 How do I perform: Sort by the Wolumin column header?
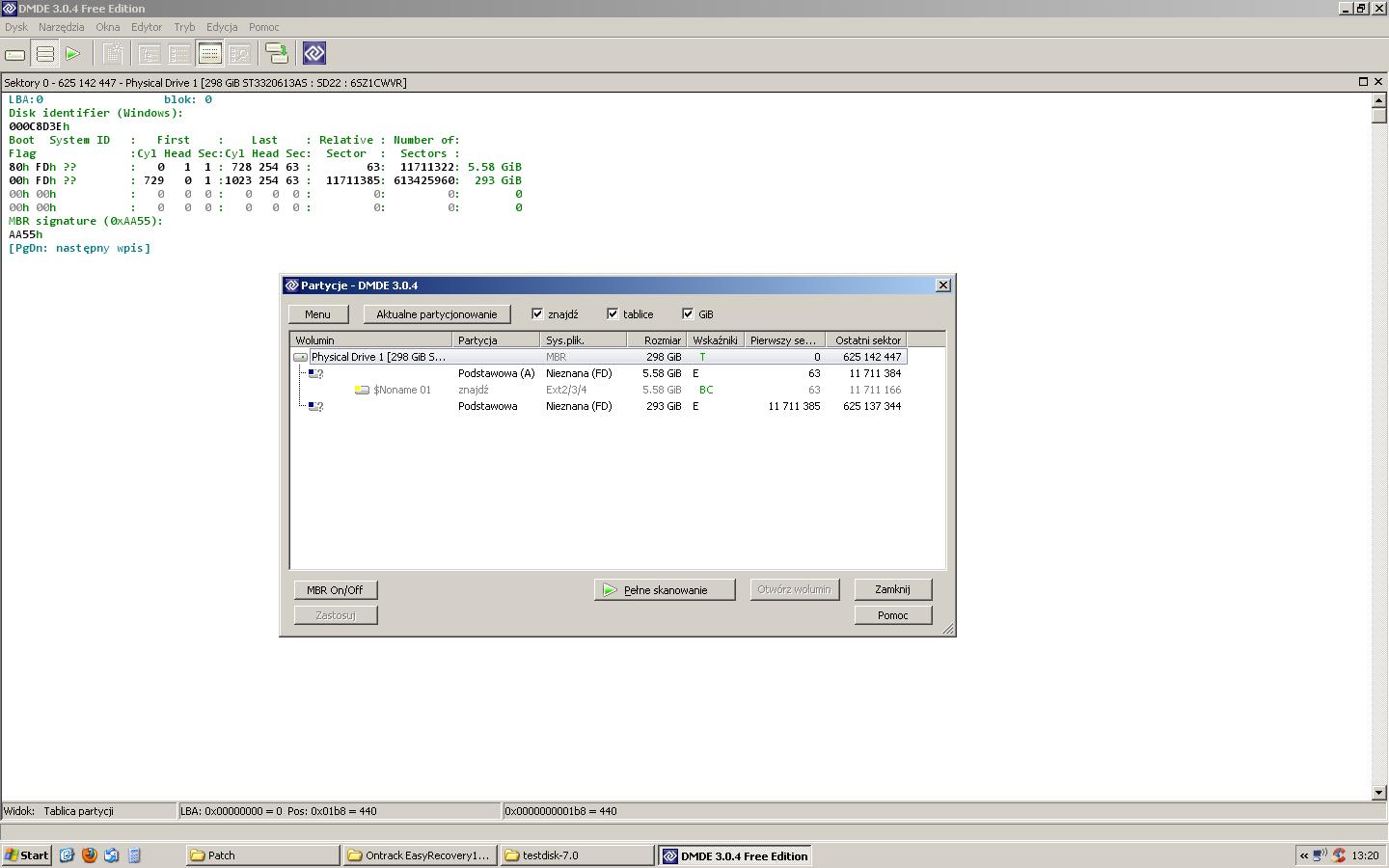pyautogui.click(x=370, y=339)
